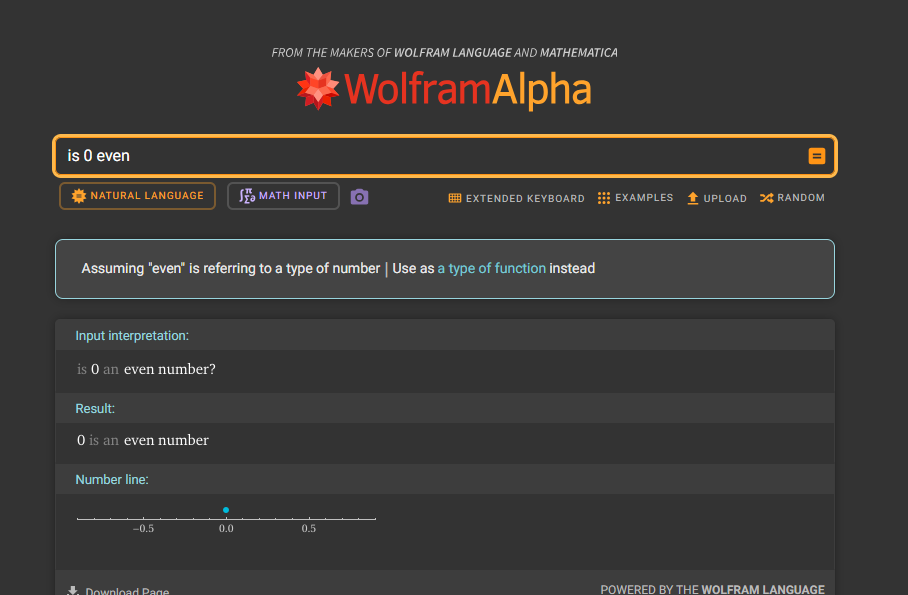
Task: Click the WolframAlpha logo
Action: coord(444,89)
